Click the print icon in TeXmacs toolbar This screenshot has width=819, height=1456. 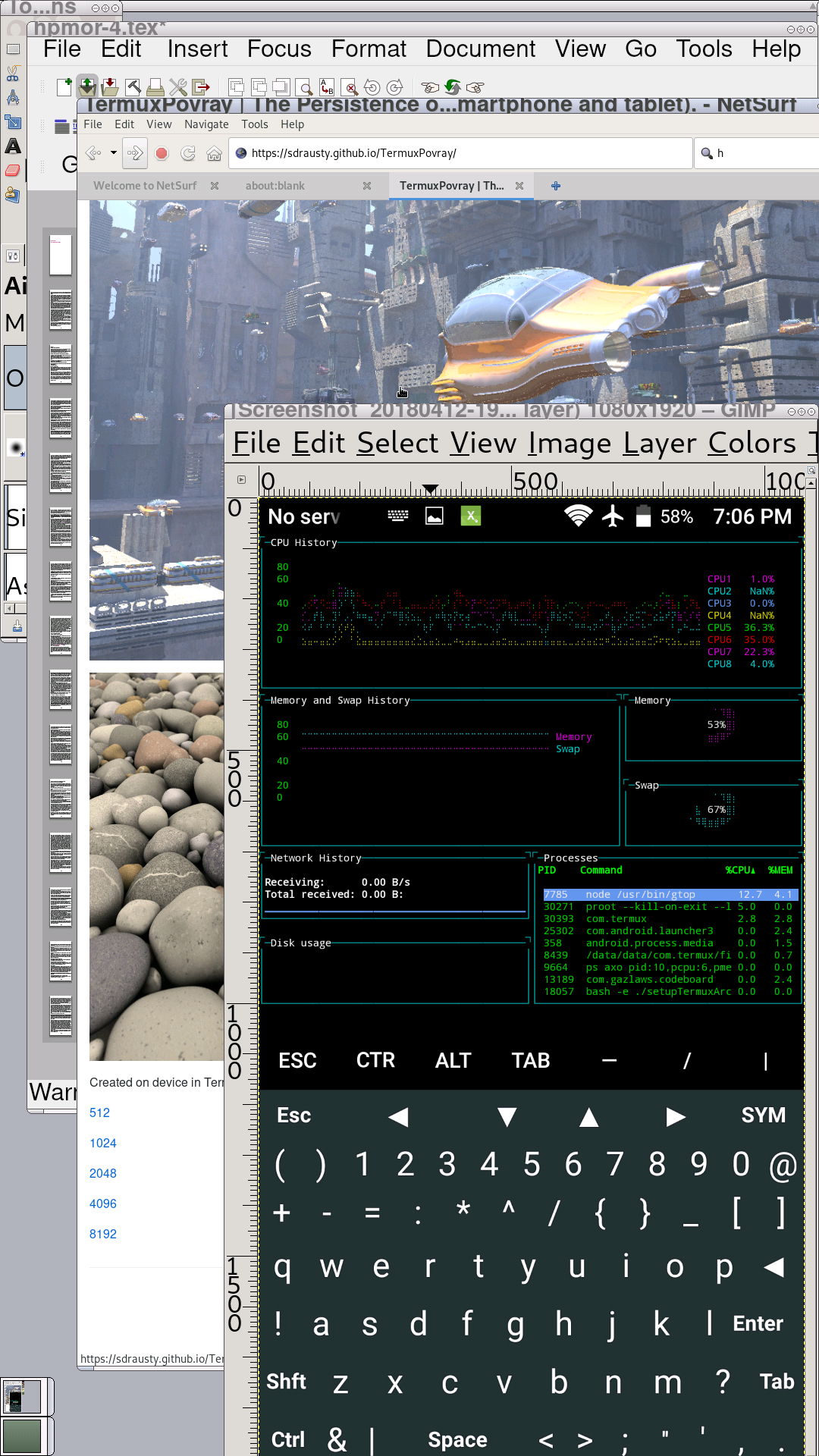155,86
